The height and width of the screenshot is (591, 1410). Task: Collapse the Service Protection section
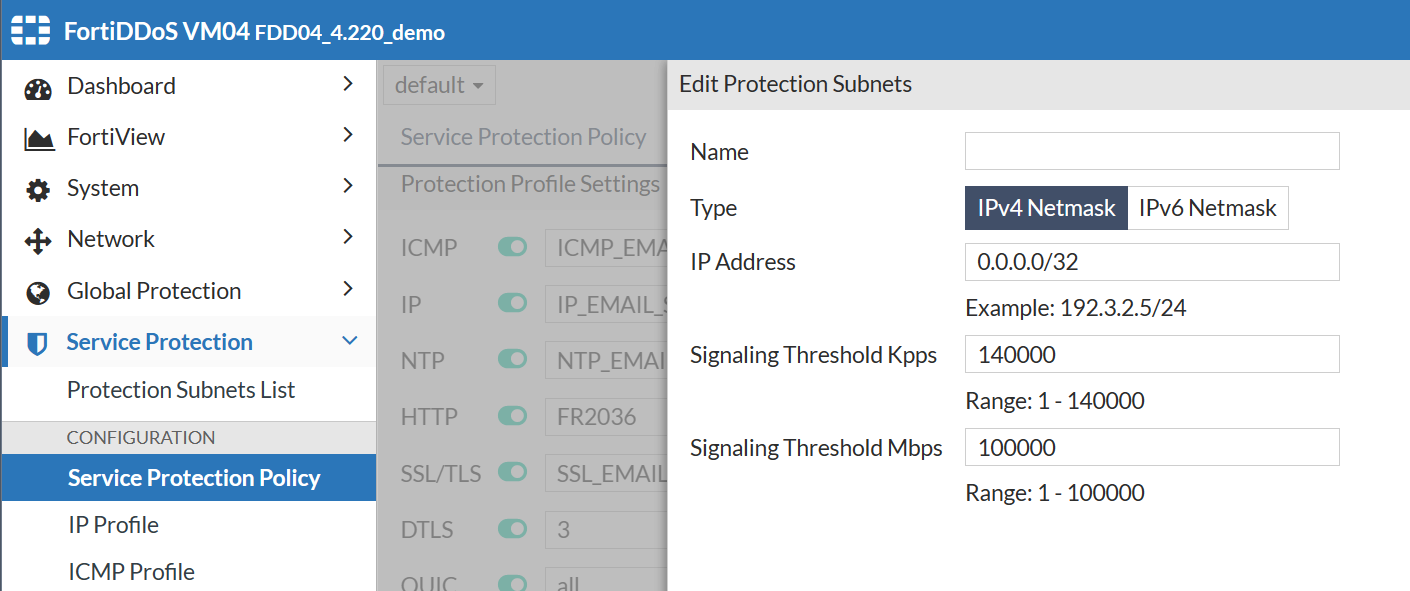coord(349,341)
